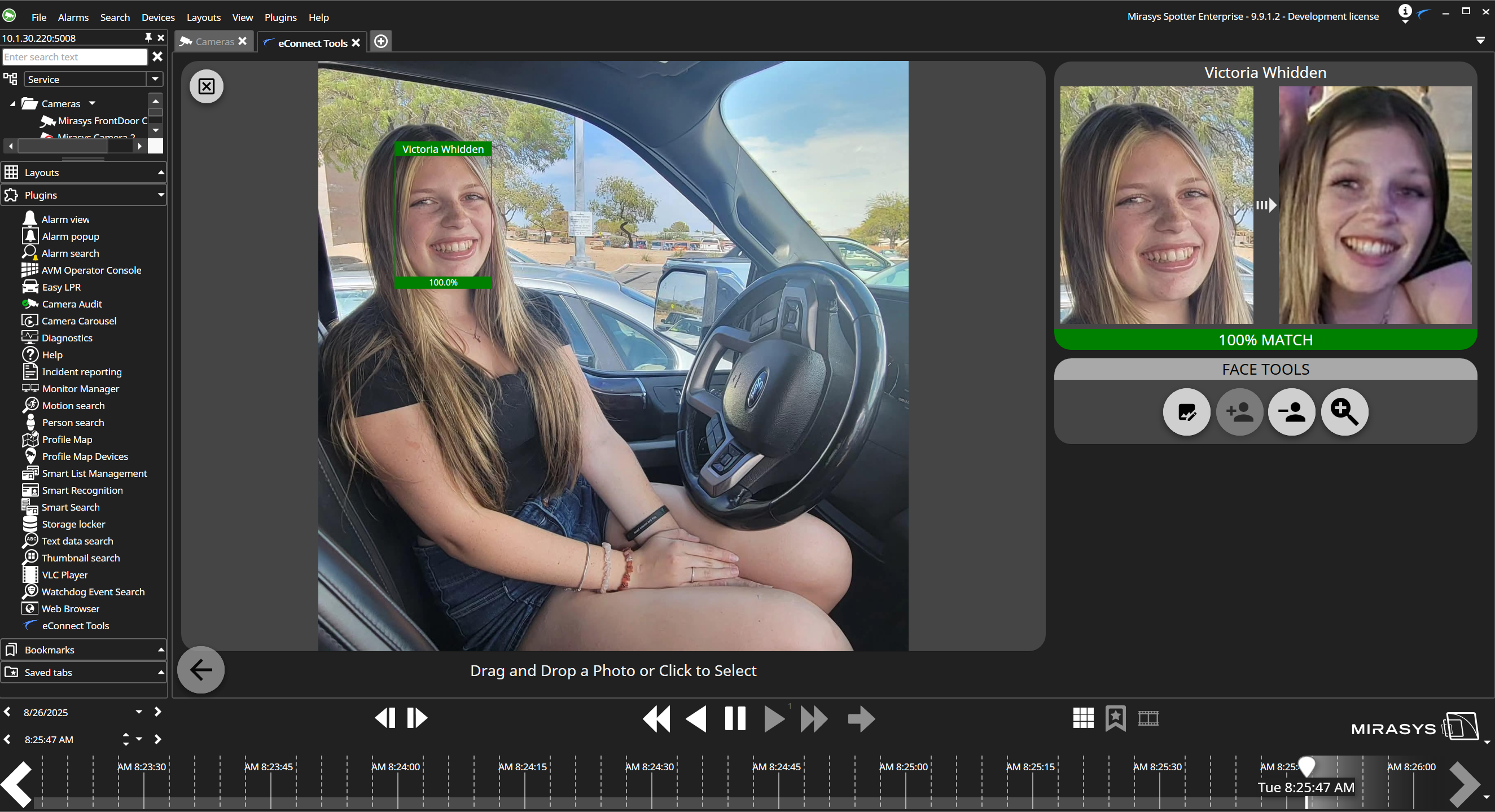The width and height of the screenshot is (1495, 812).
Task: Open the Camera Carousel plugin
Action: (x=79, y=321)
